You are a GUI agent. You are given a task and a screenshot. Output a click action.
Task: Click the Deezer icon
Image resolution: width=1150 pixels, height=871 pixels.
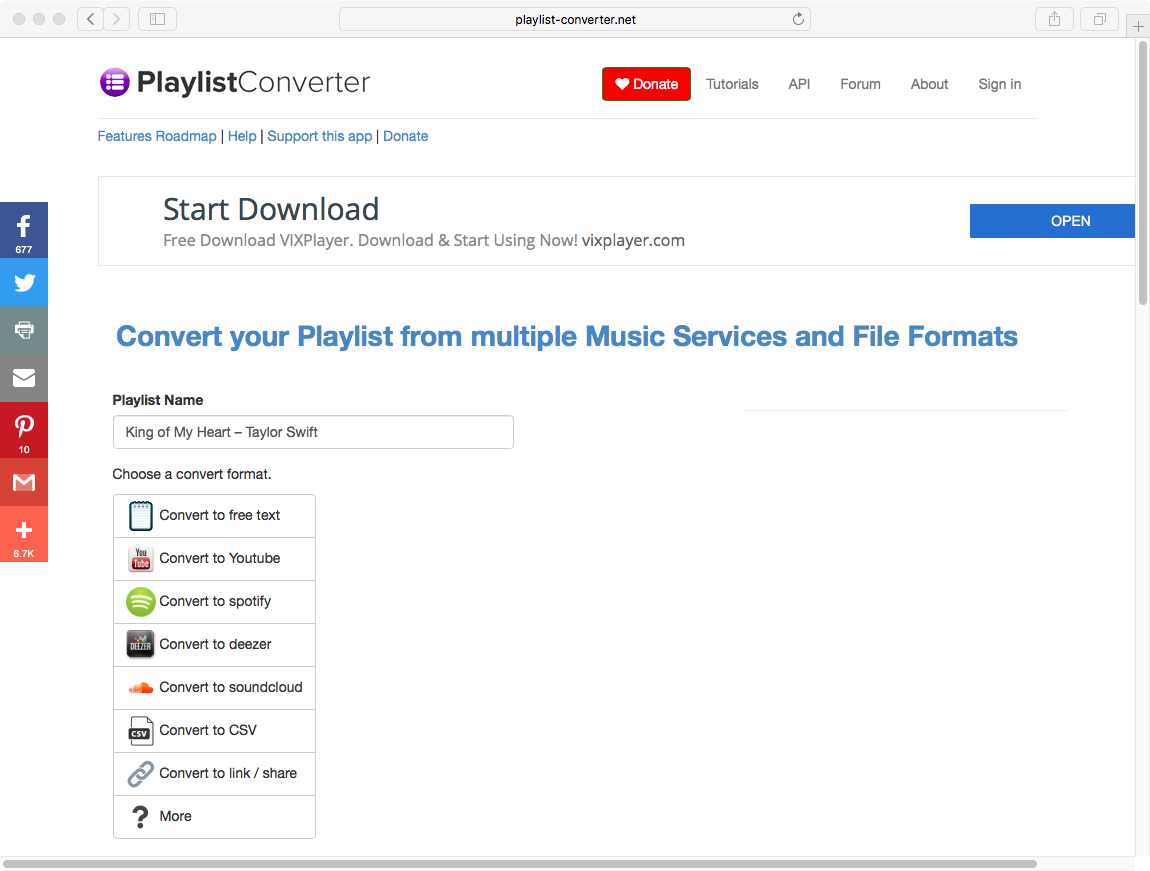(140, 644)
